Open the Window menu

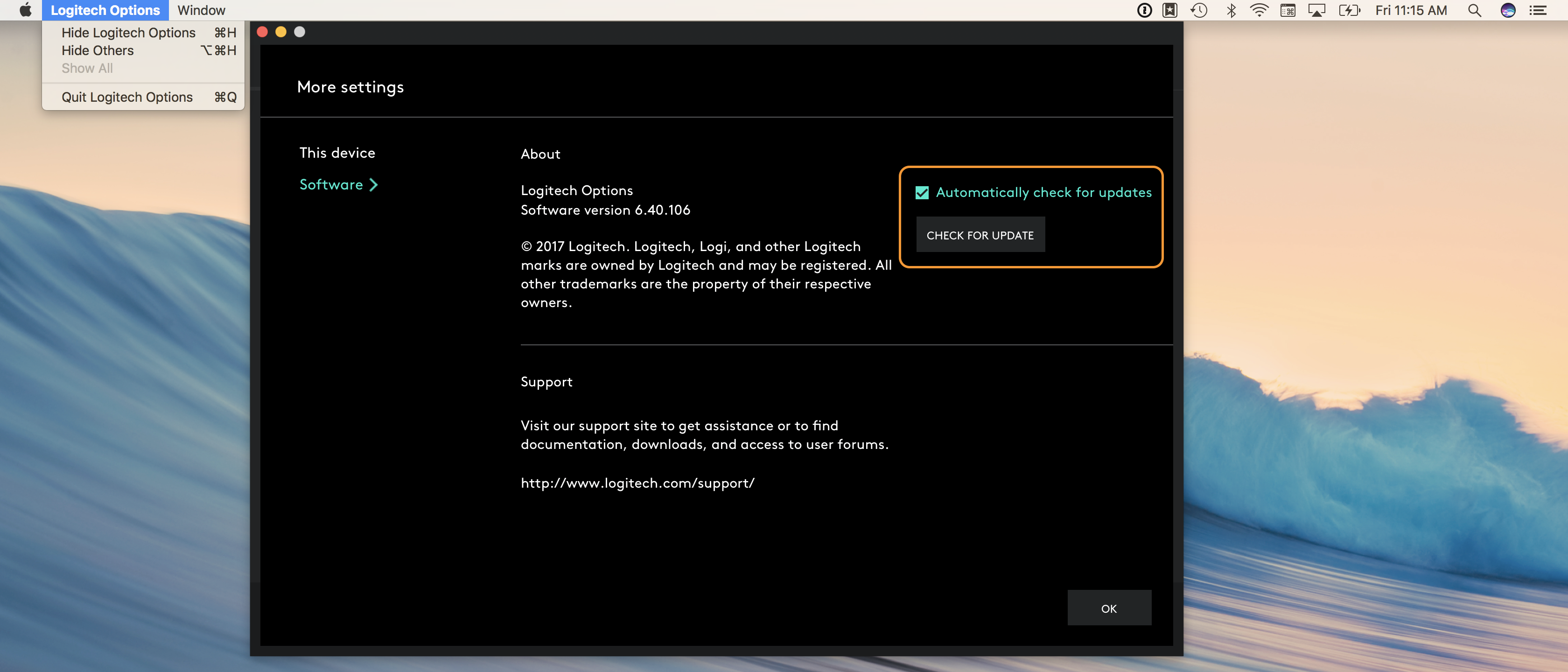[x=201, y=10]
